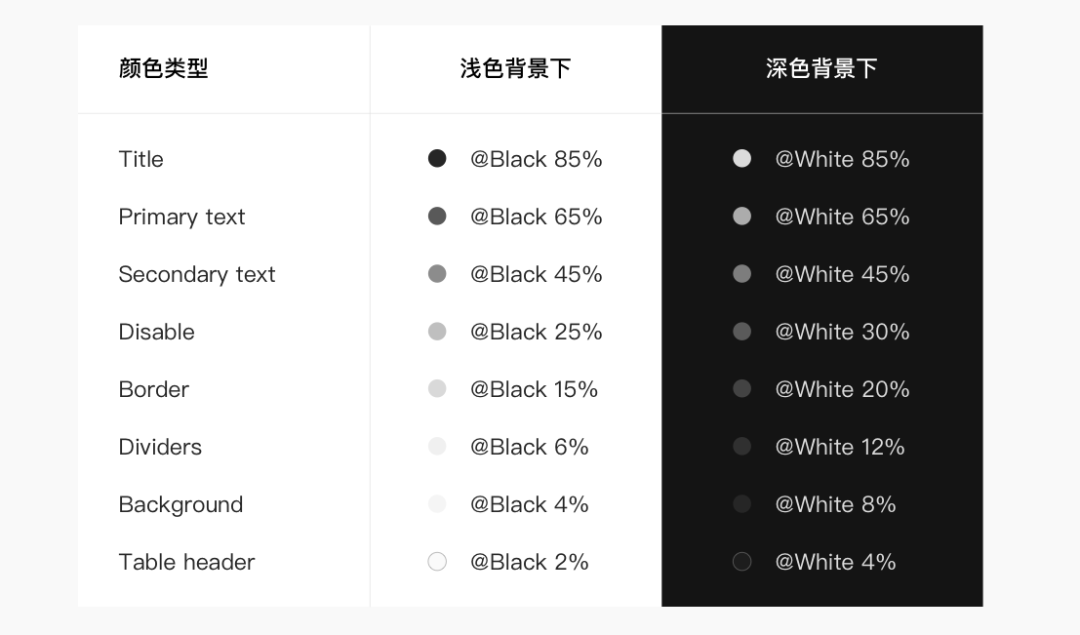Click the @White 12% label text
1080x635 pixels.
pos(840,447)
